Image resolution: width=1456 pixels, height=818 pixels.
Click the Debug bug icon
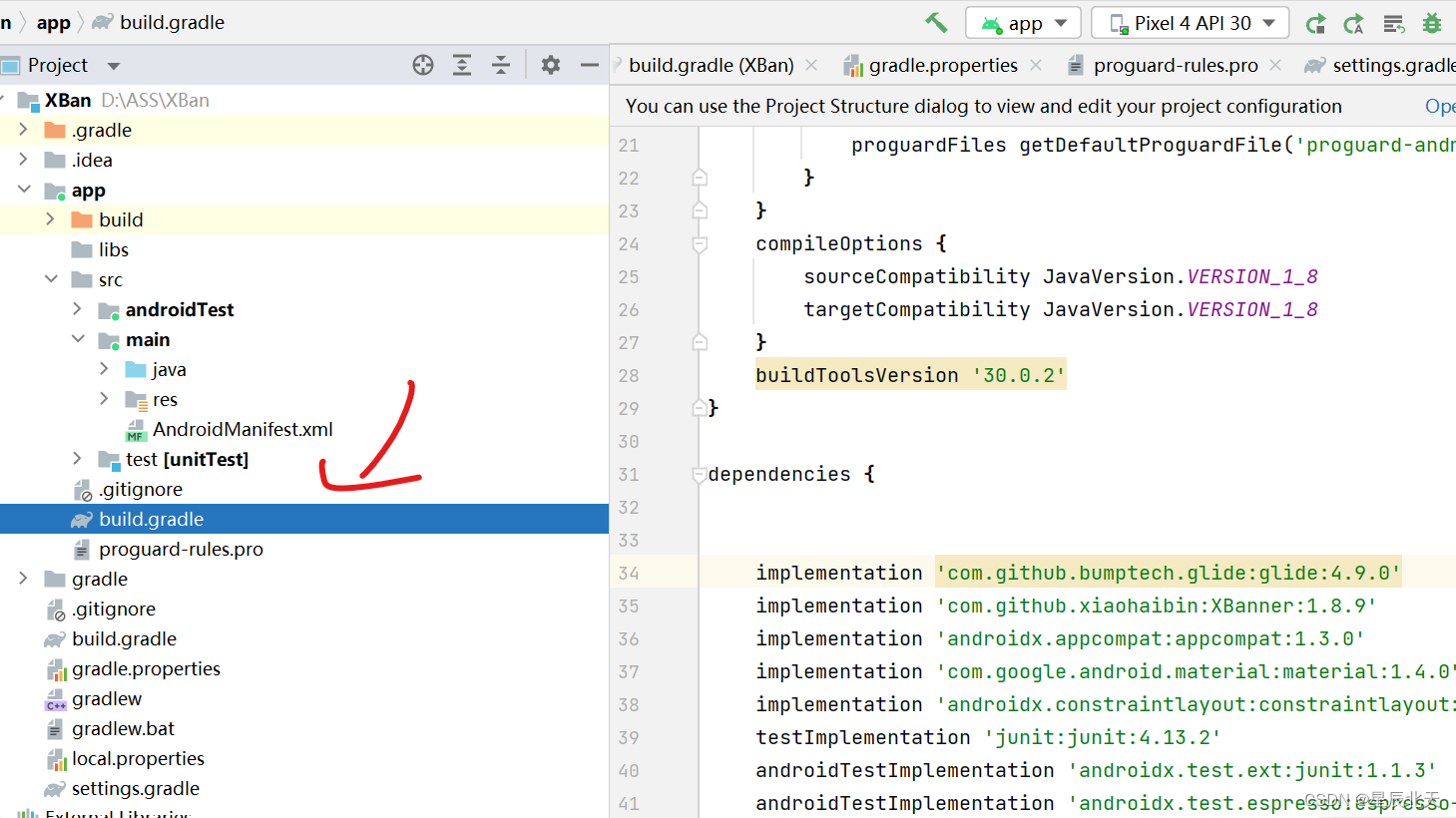(x=1432, y=23)
